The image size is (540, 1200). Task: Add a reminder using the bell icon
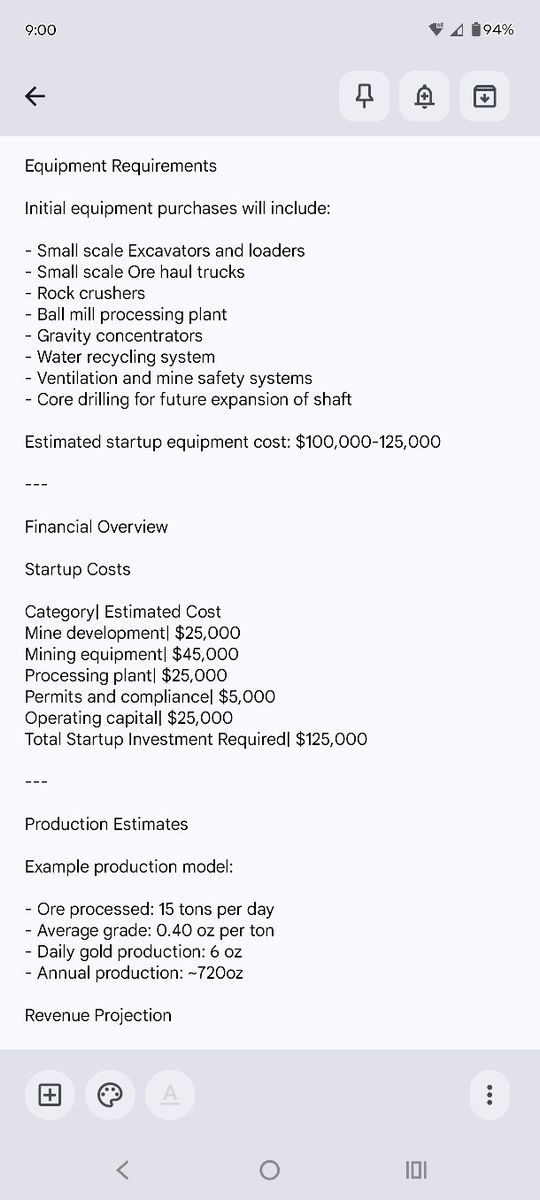[425, 96]
